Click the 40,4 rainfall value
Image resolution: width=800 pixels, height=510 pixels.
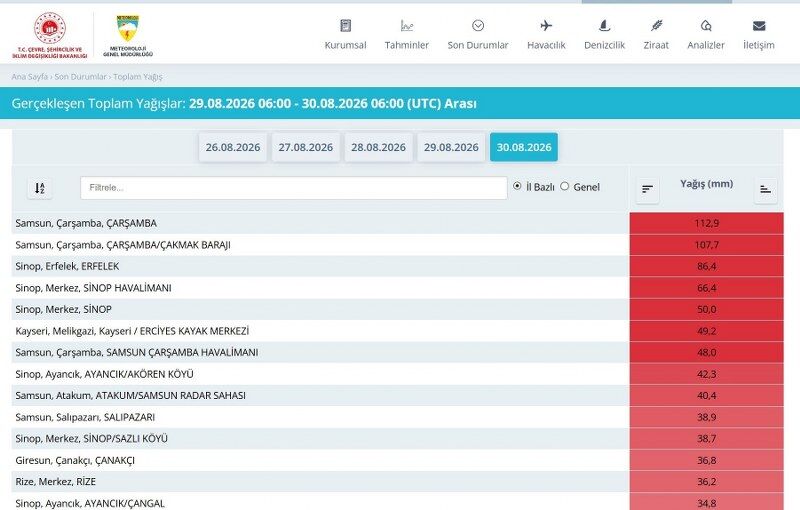tap(707, 395)
